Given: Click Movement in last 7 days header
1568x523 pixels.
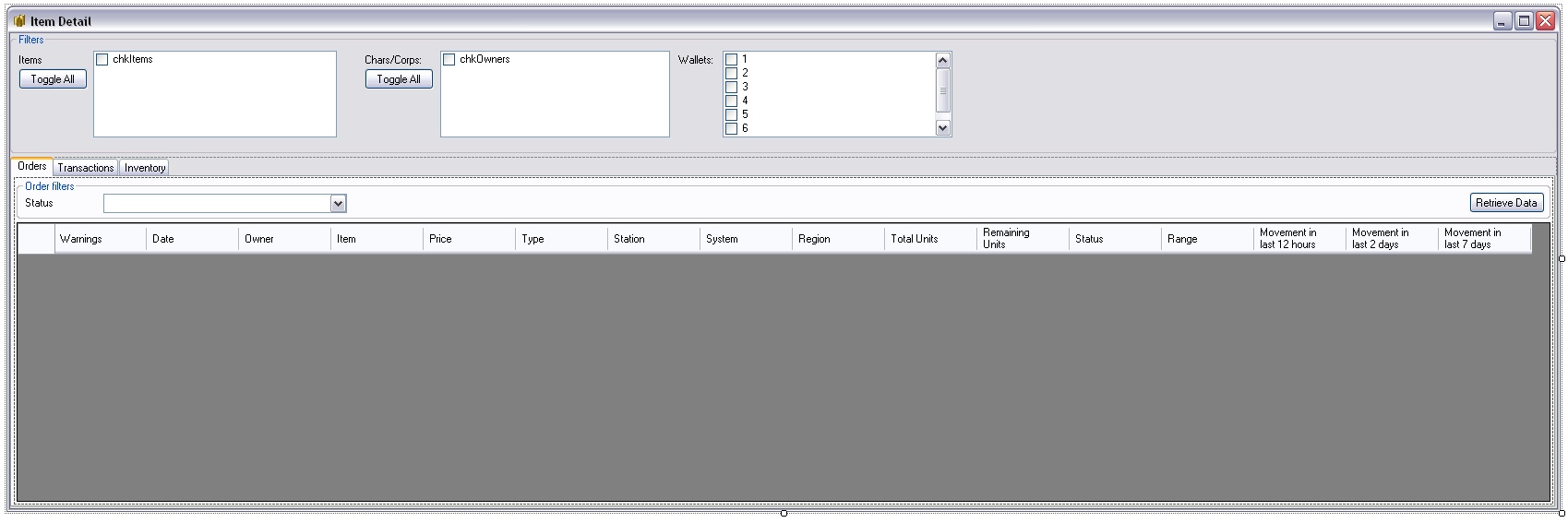Looking at the screenshot, I should click(1485, 239).
